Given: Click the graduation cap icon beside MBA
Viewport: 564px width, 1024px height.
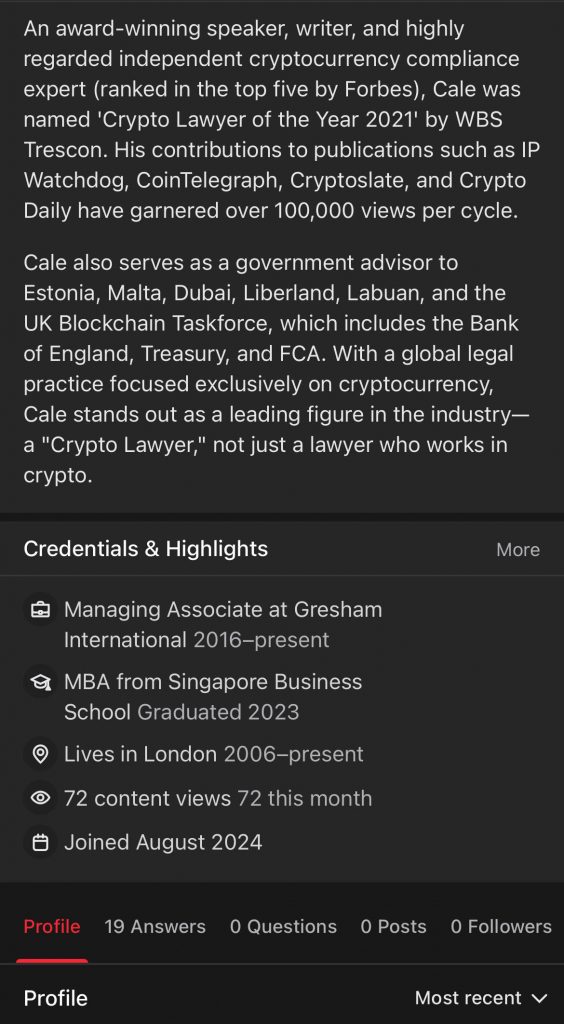Looking at the screenshot, I should 40,682.
